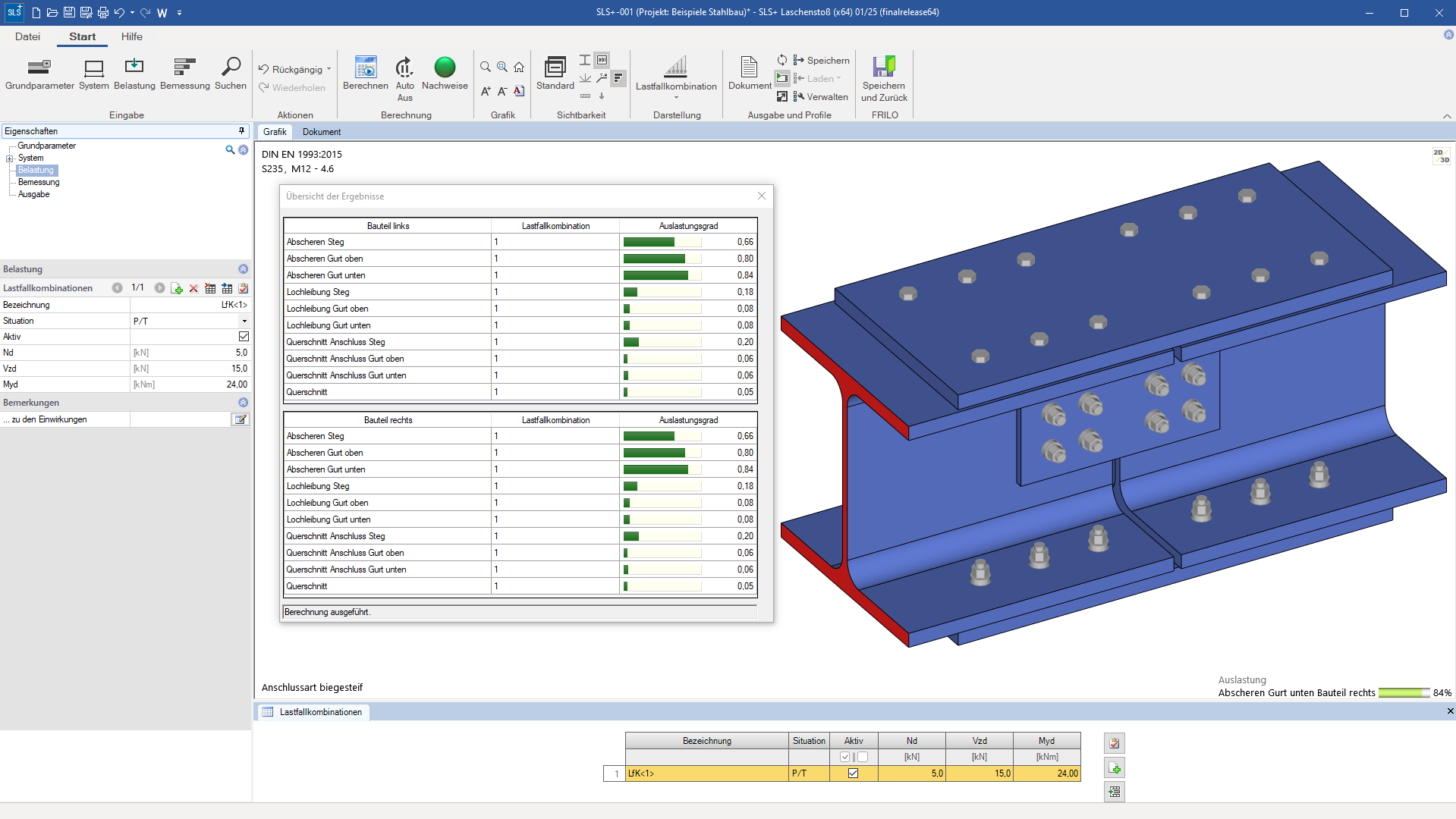Reset view with the home icon
1456x819 pixels.
(x=519, y=67)
